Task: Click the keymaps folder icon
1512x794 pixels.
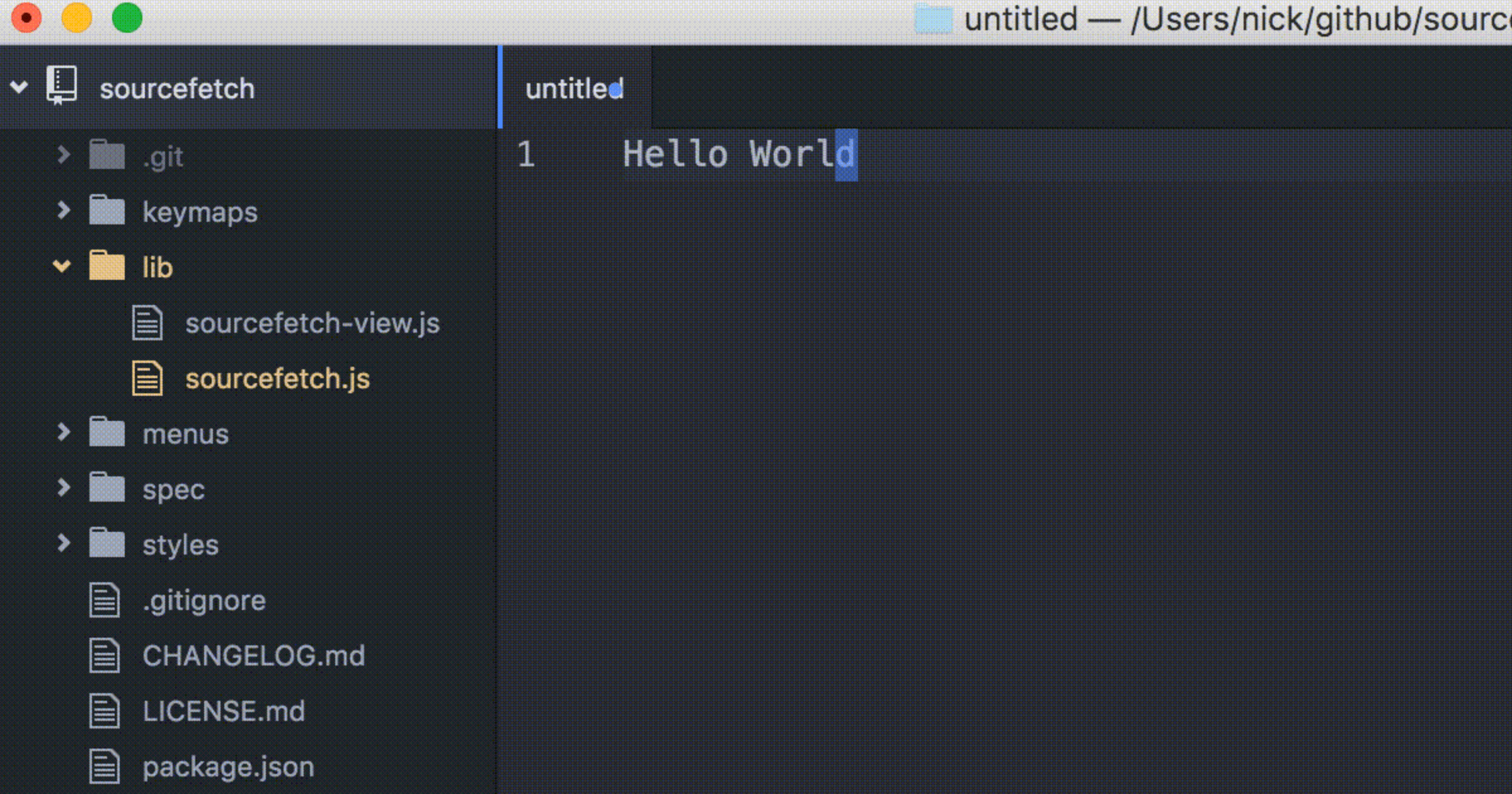Action: point(107,211)
